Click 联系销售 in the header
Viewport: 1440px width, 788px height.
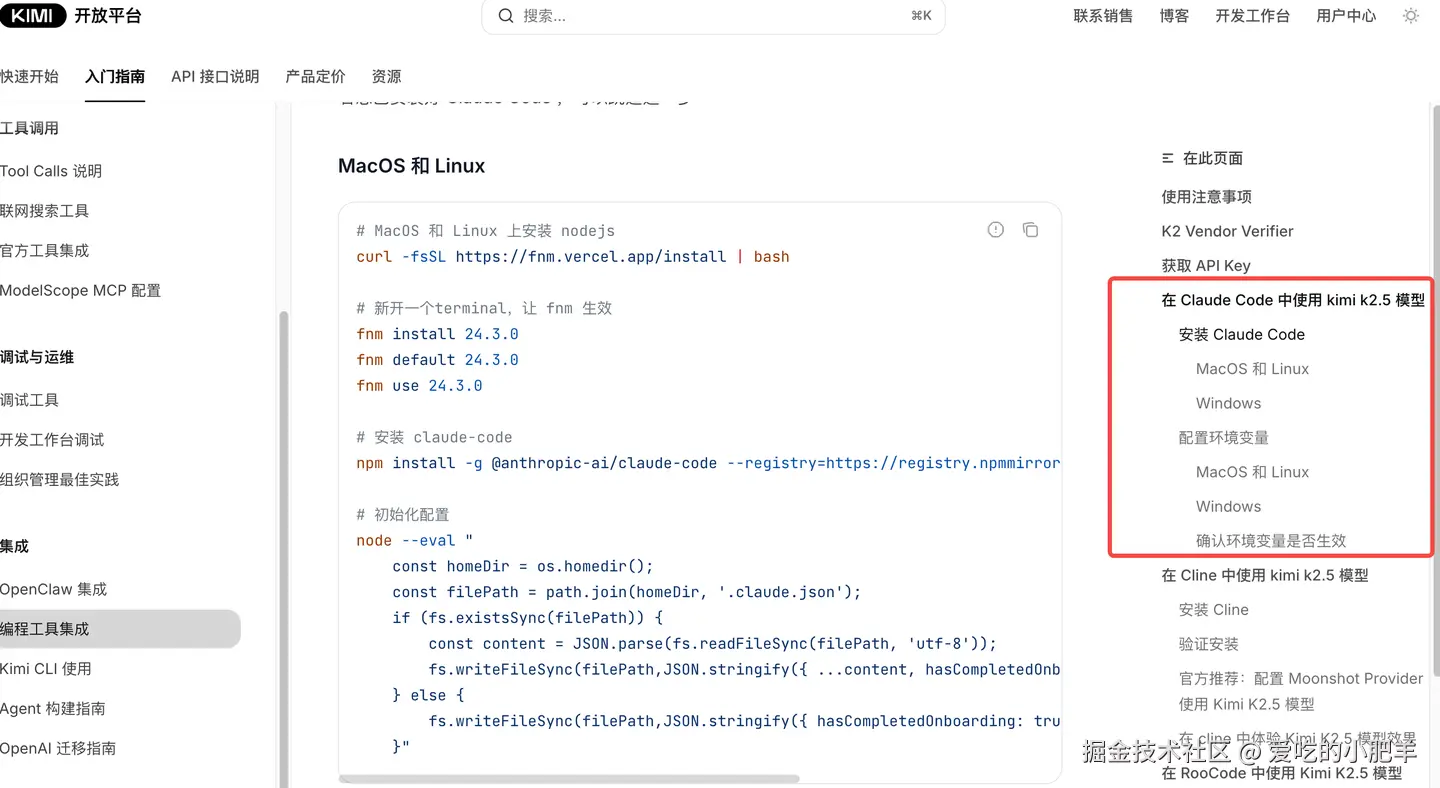point(1103,16)
